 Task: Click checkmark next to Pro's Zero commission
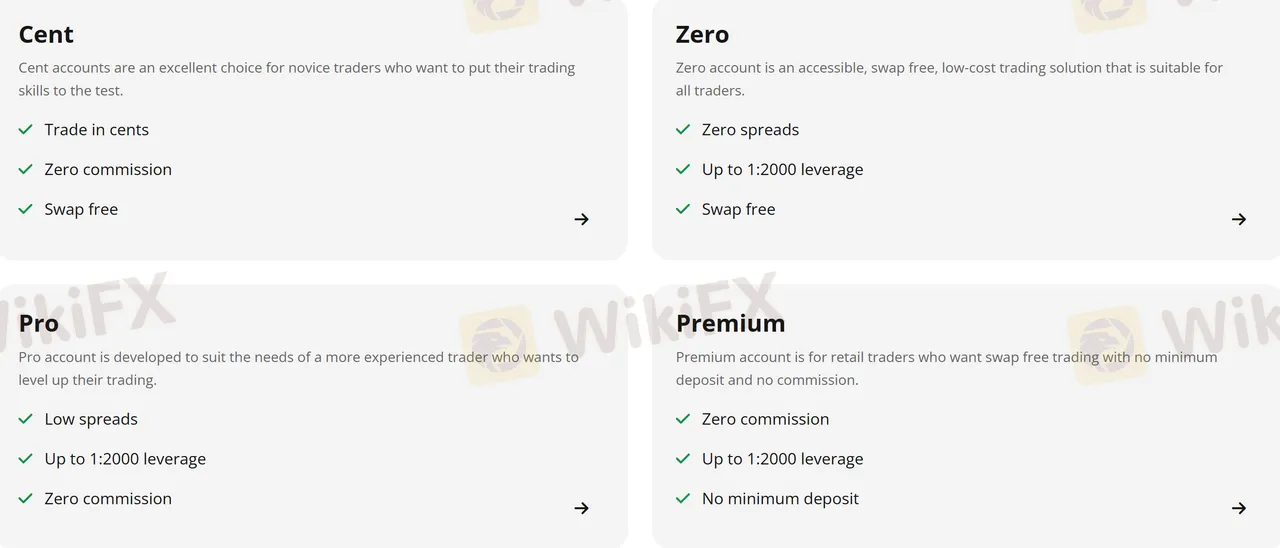26,498
